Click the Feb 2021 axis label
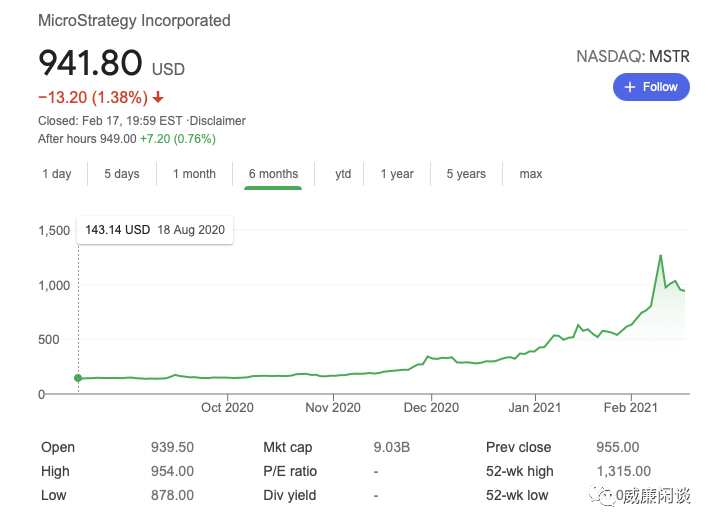This screenshot has width=713, height=527. 630,407
